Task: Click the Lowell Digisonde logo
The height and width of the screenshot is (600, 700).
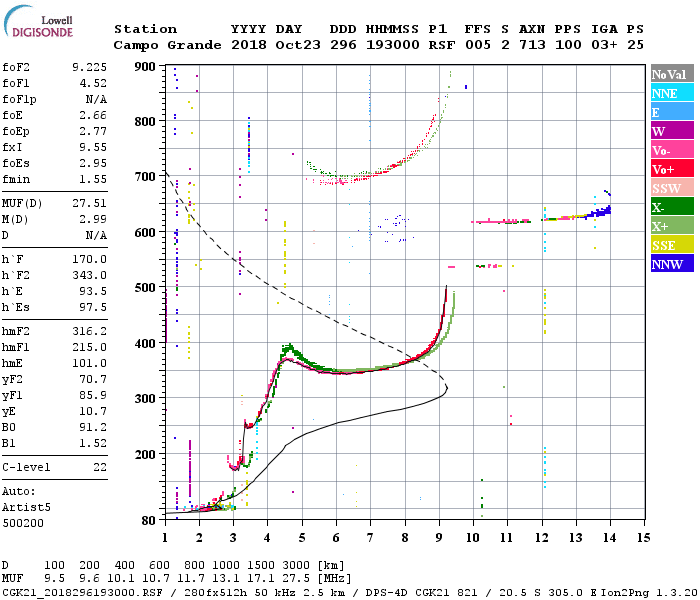Action: [38, 21]
